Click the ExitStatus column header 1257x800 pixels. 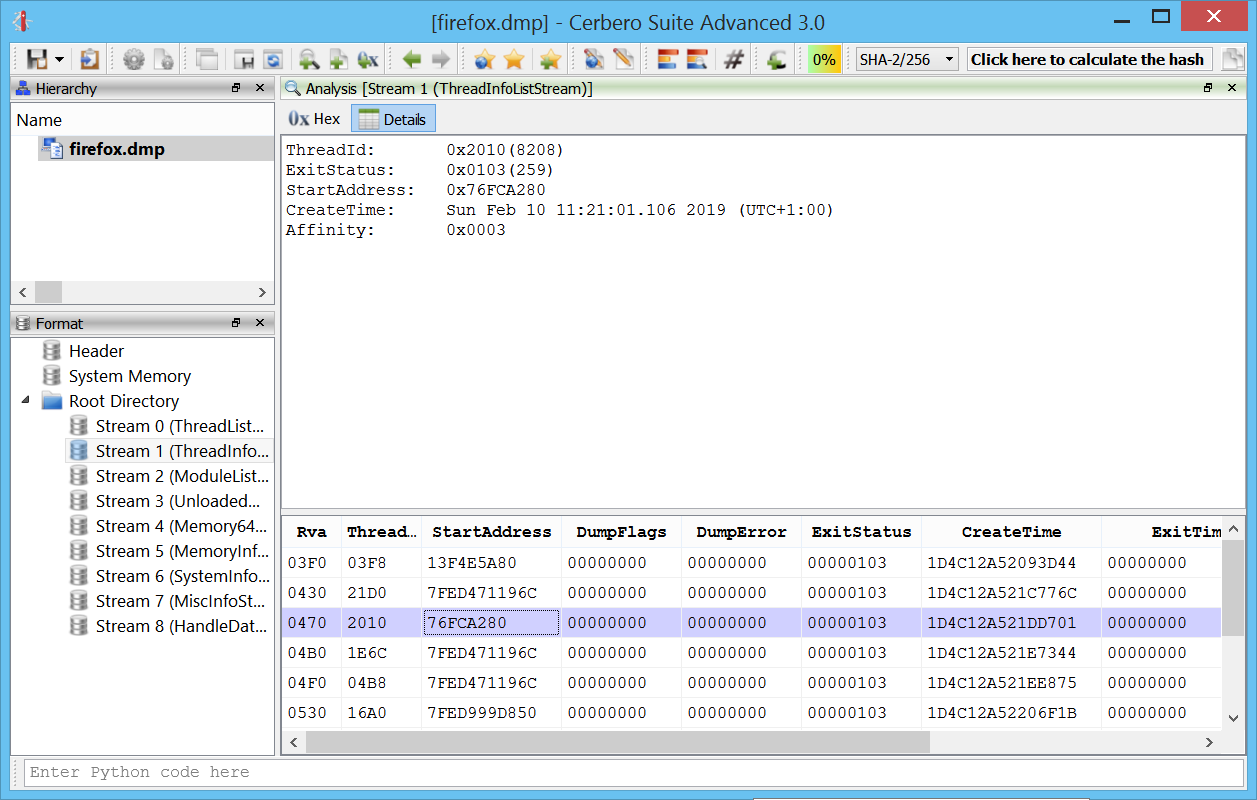861,532
